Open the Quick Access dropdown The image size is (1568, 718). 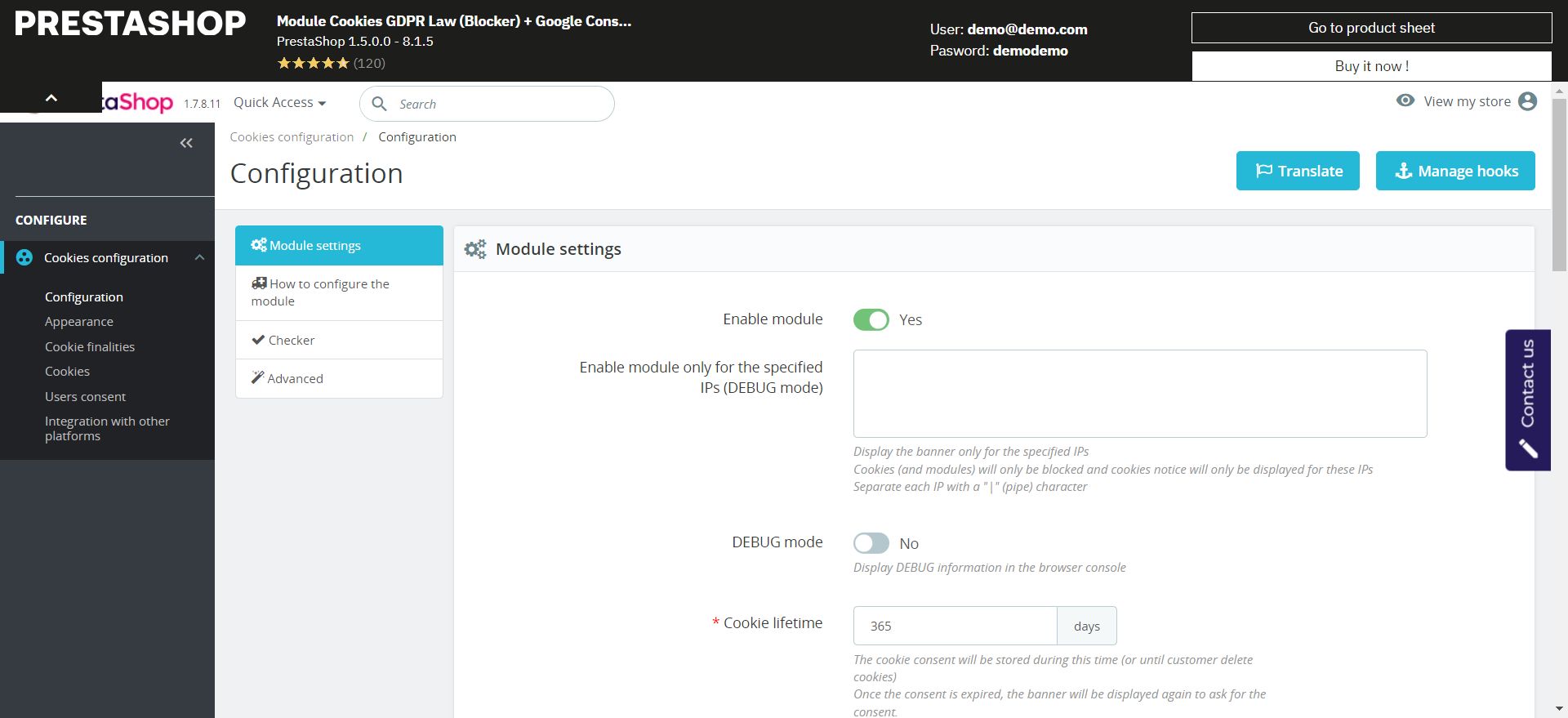tap(279, 102)
